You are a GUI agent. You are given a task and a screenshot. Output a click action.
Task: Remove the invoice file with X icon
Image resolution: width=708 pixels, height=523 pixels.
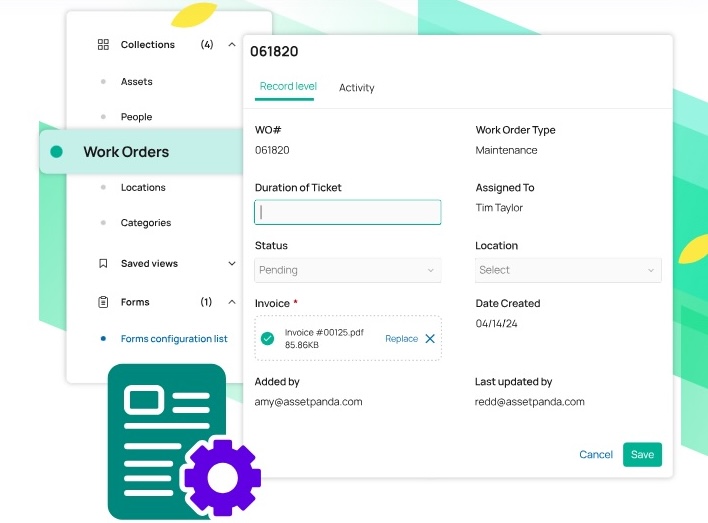tap(430, 339)
